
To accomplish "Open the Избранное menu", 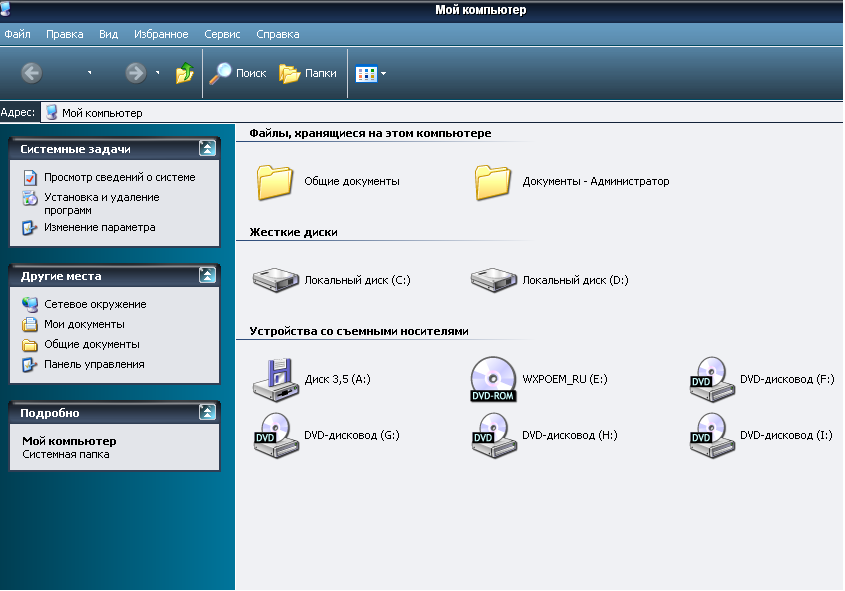I will point(161,34).
